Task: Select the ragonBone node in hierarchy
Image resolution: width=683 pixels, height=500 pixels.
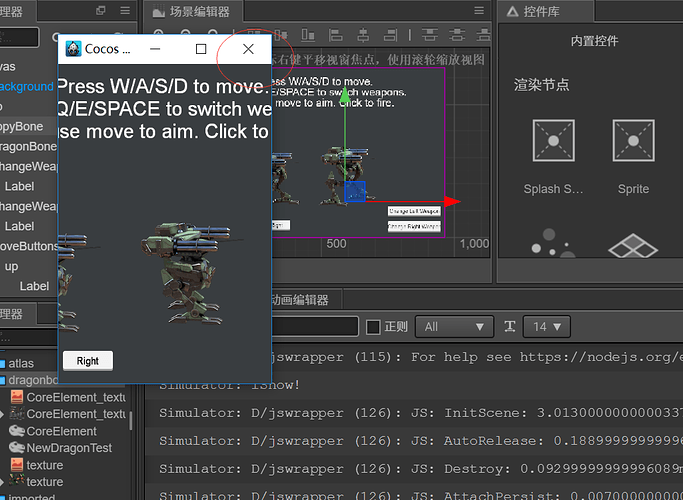Action: point(28,146)
